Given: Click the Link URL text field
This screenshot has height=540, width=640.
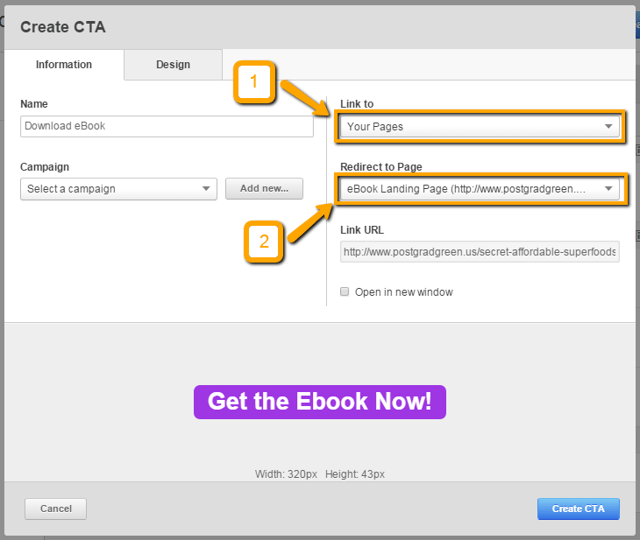Looking at the screenshot, I should click(479, 252).
